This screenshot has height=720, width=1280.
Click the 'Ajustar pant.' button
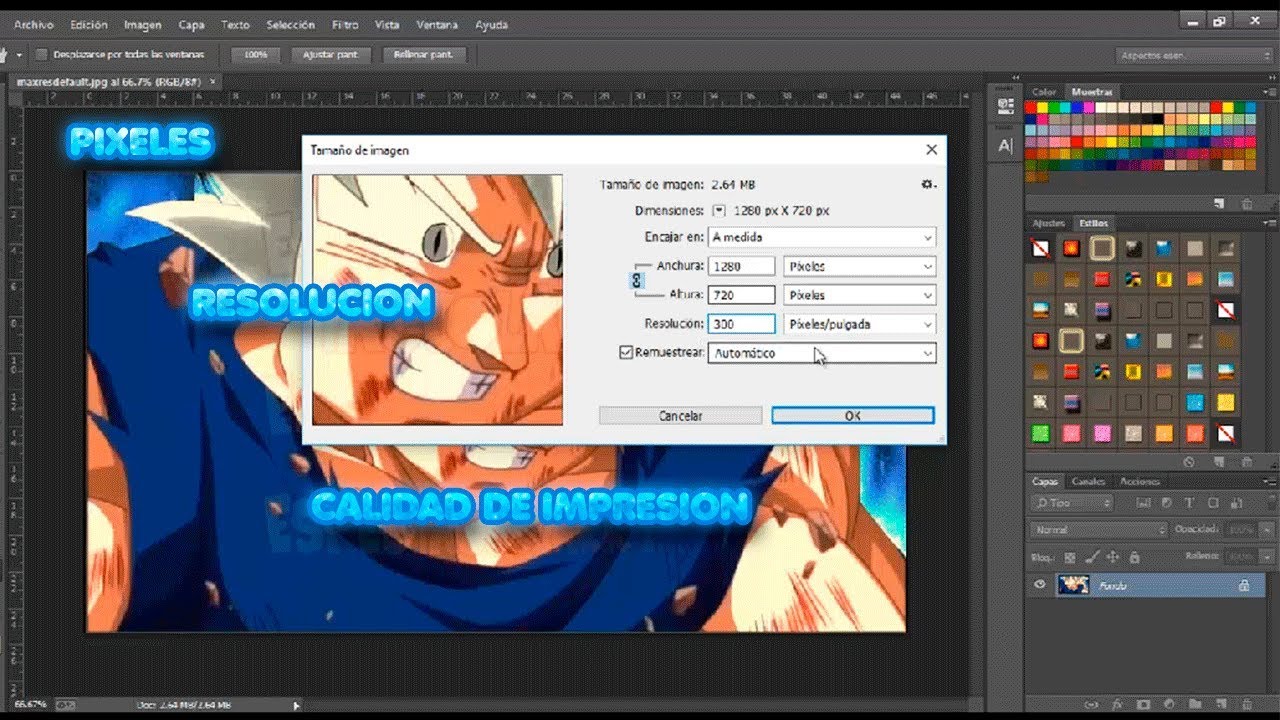[x=331, y=55]
